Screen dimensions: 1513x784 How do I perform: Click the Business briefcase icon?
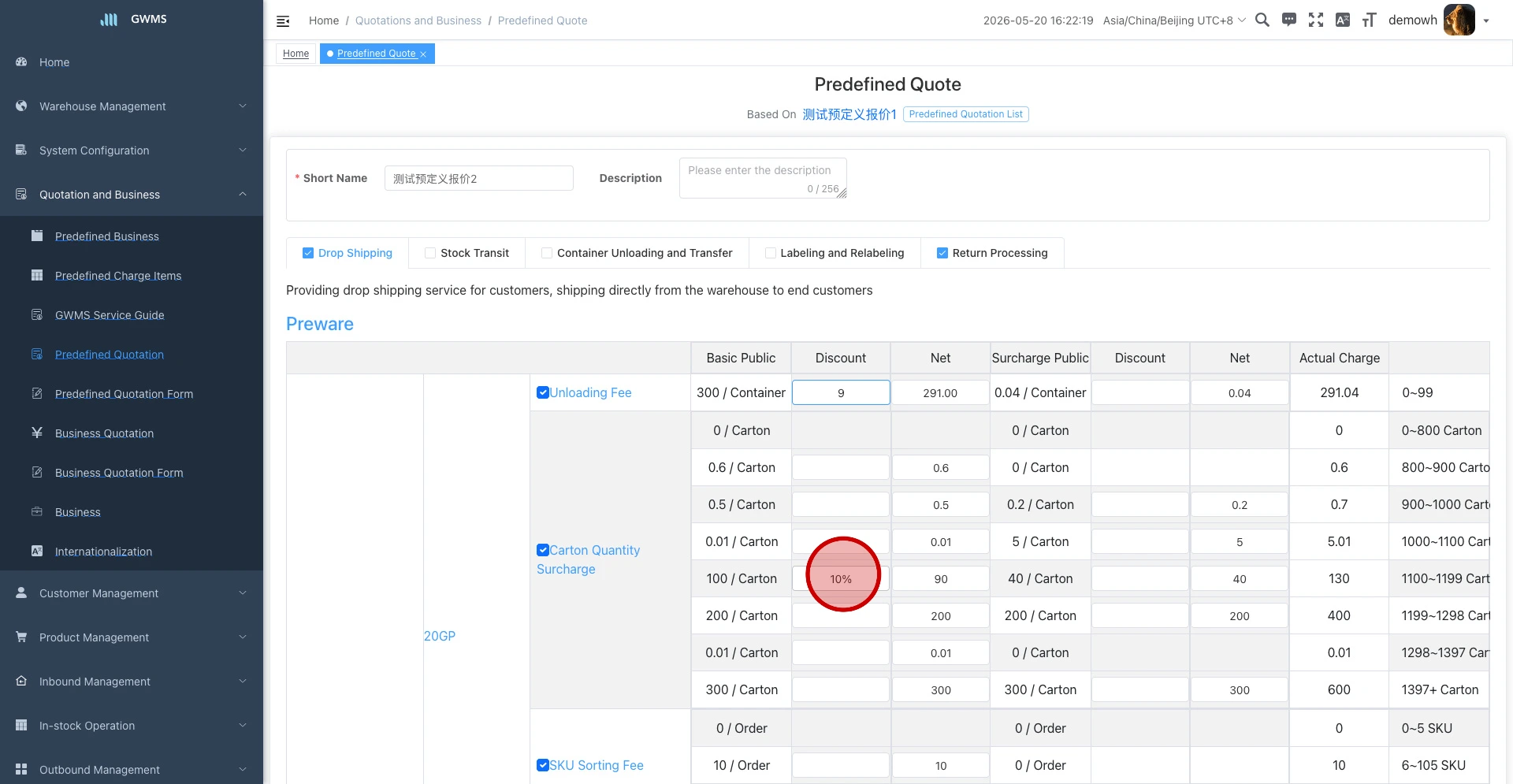point(37,511)
